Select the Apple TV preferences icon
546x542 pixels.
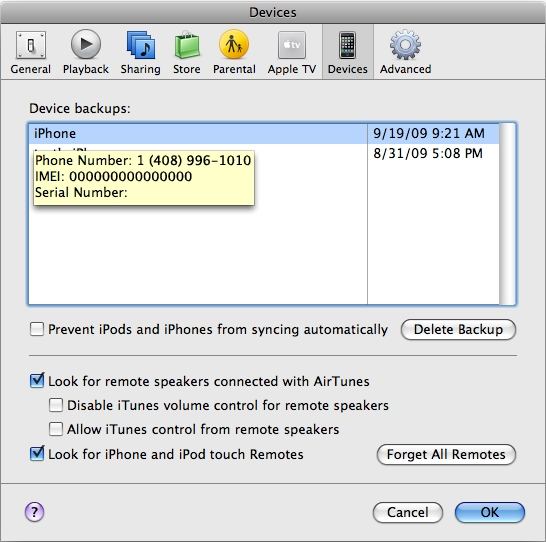pyautogui.click(x=292, y=45)
